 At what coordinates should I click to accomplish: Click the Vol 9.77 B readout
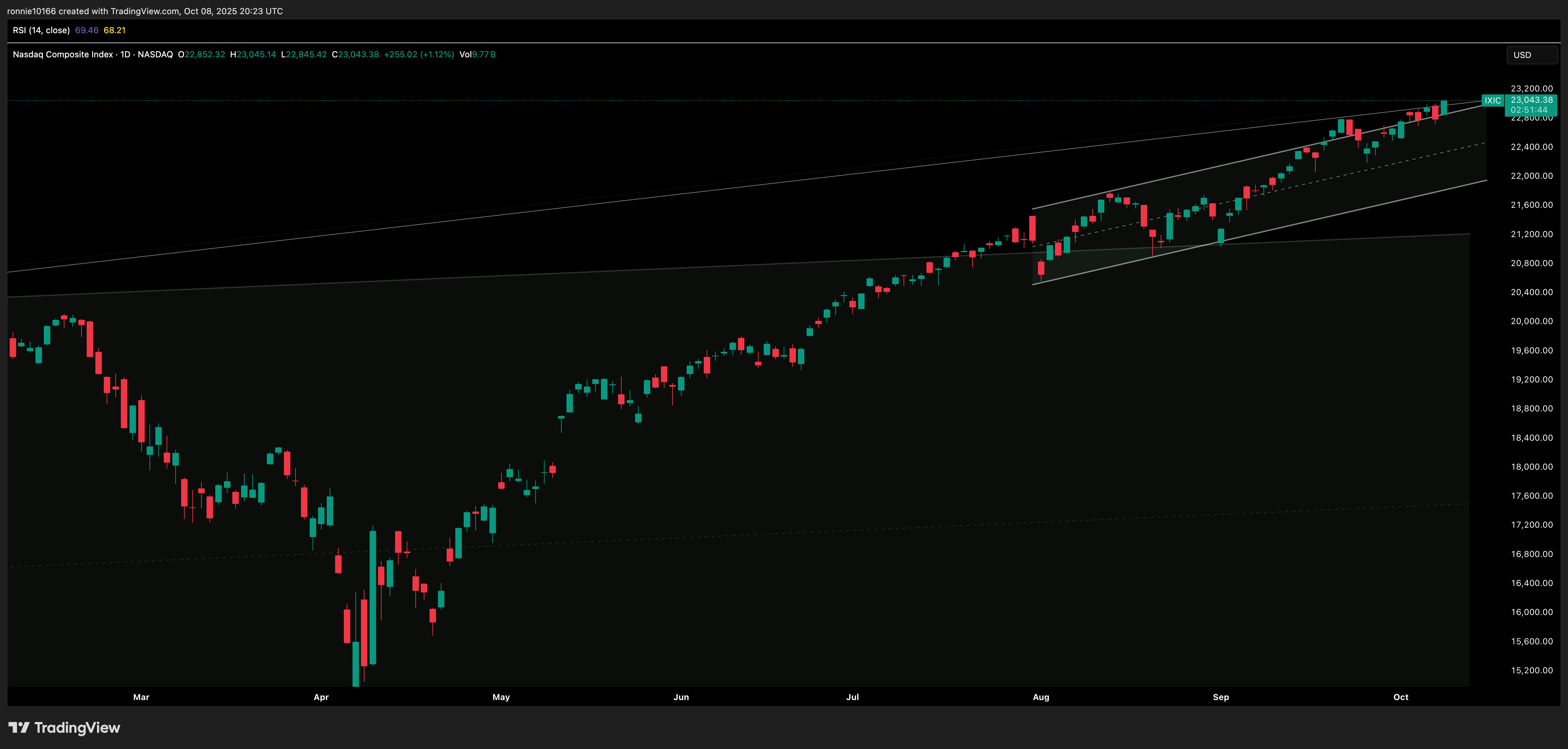tap(477, 55)
